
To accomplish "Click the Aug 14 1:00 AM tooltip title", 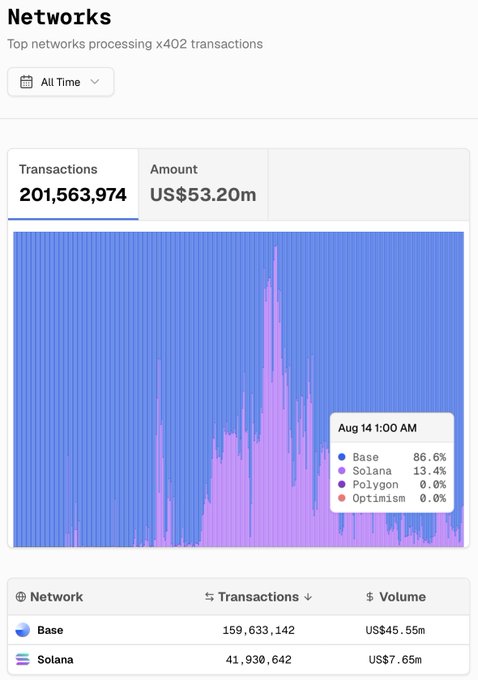I will click(377, 428).
